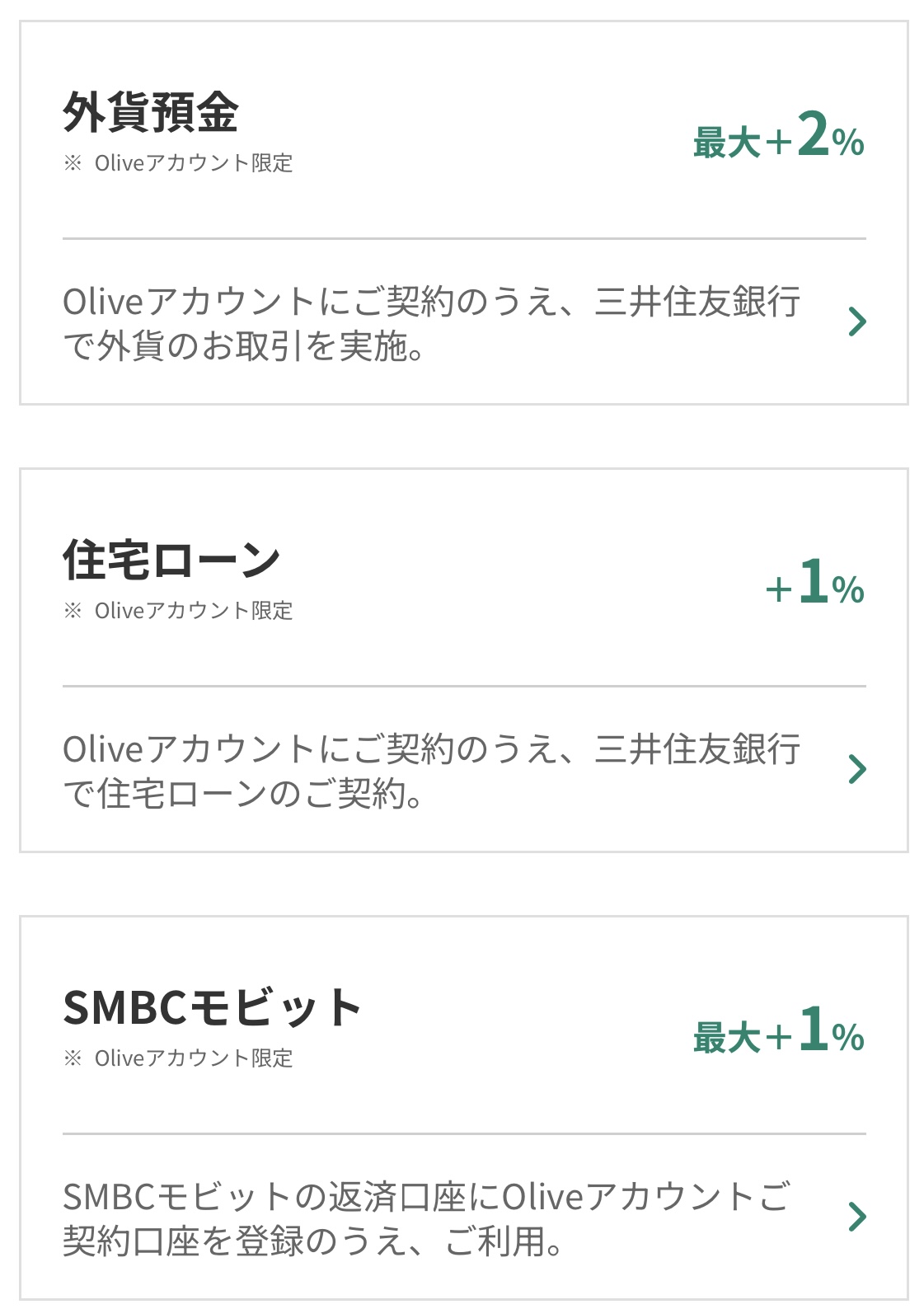Click Oliveアカウント限定 note under SMBCモビット
This screenshot has width=924, height=1309.
[x=194, y=1058]
